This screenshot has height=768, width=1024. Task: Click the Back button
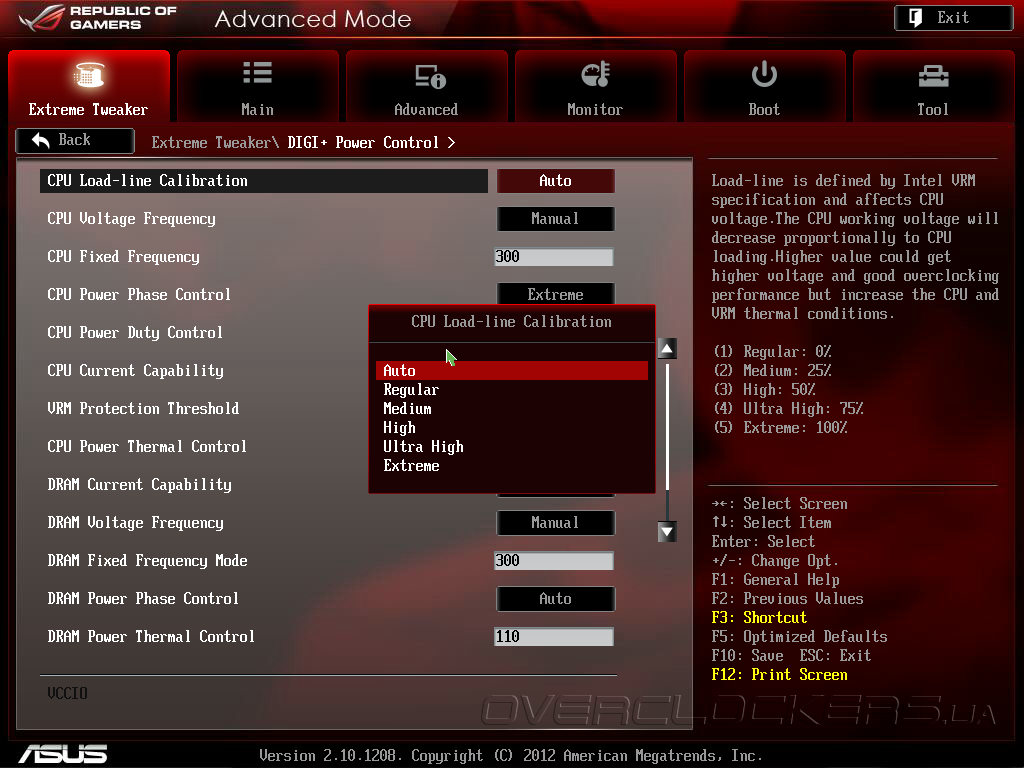(75, 140)
